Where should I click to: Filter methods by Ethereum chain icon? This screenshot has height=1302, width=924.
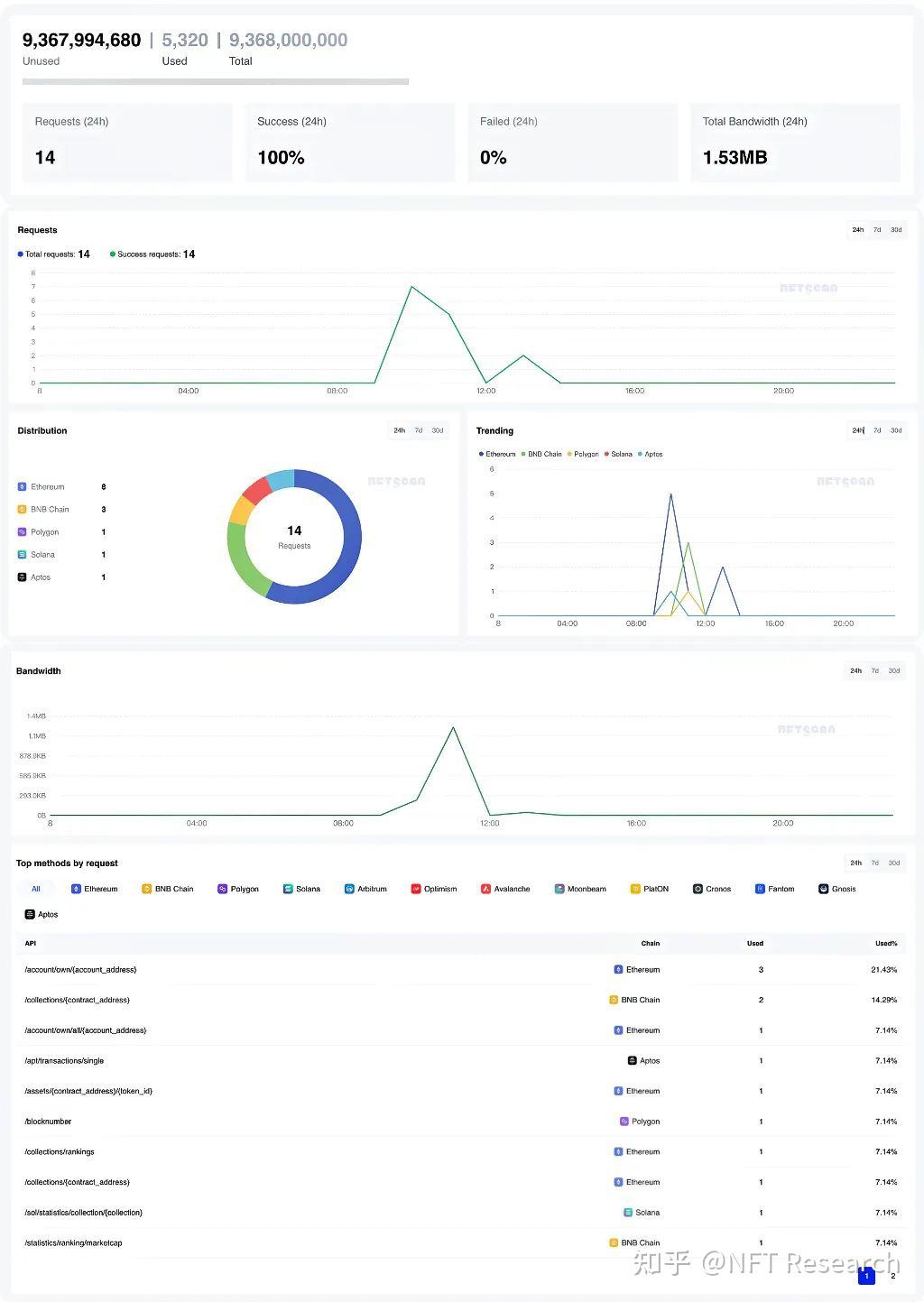pyautogui.click(x=77, y=889)
